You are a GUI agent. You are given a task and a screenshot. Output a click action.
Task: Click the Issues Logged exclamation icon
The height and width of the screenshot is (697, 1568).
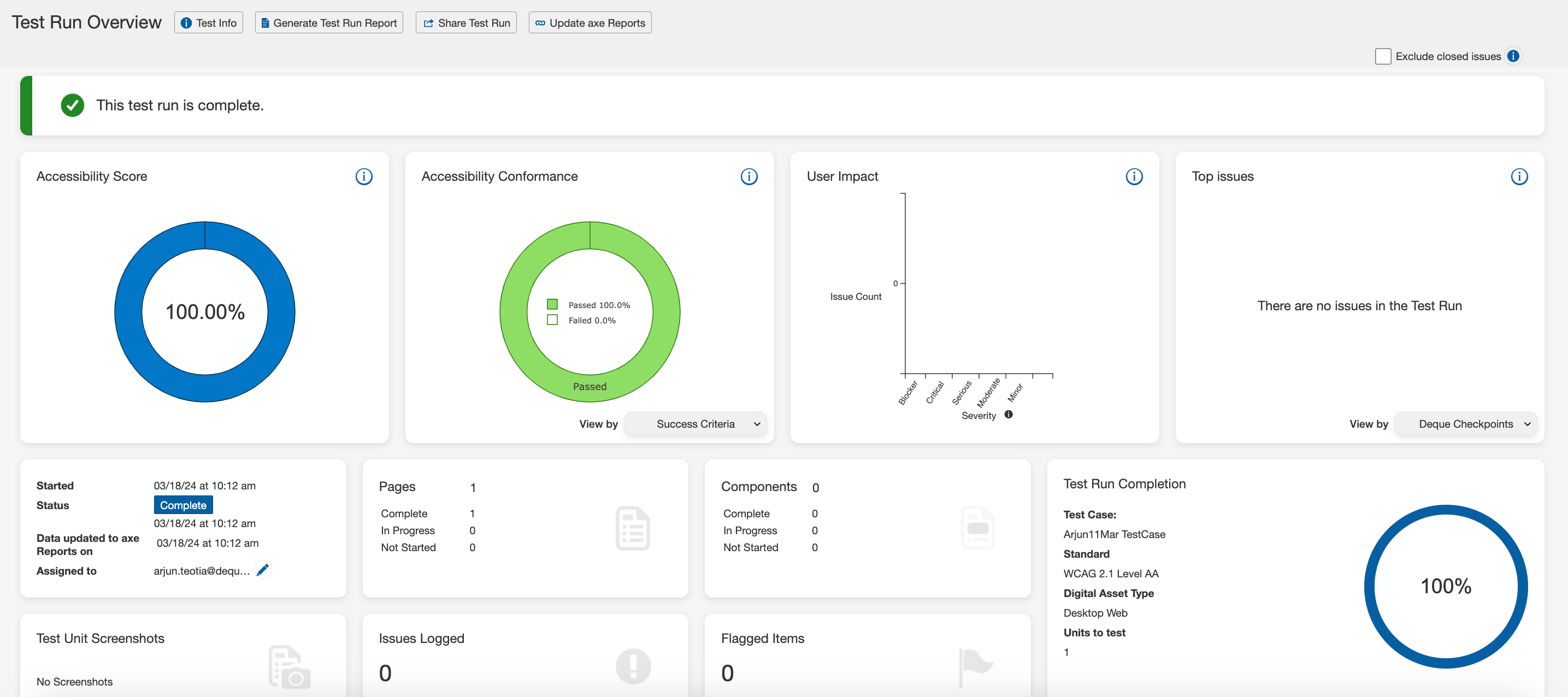coord(633,666)
